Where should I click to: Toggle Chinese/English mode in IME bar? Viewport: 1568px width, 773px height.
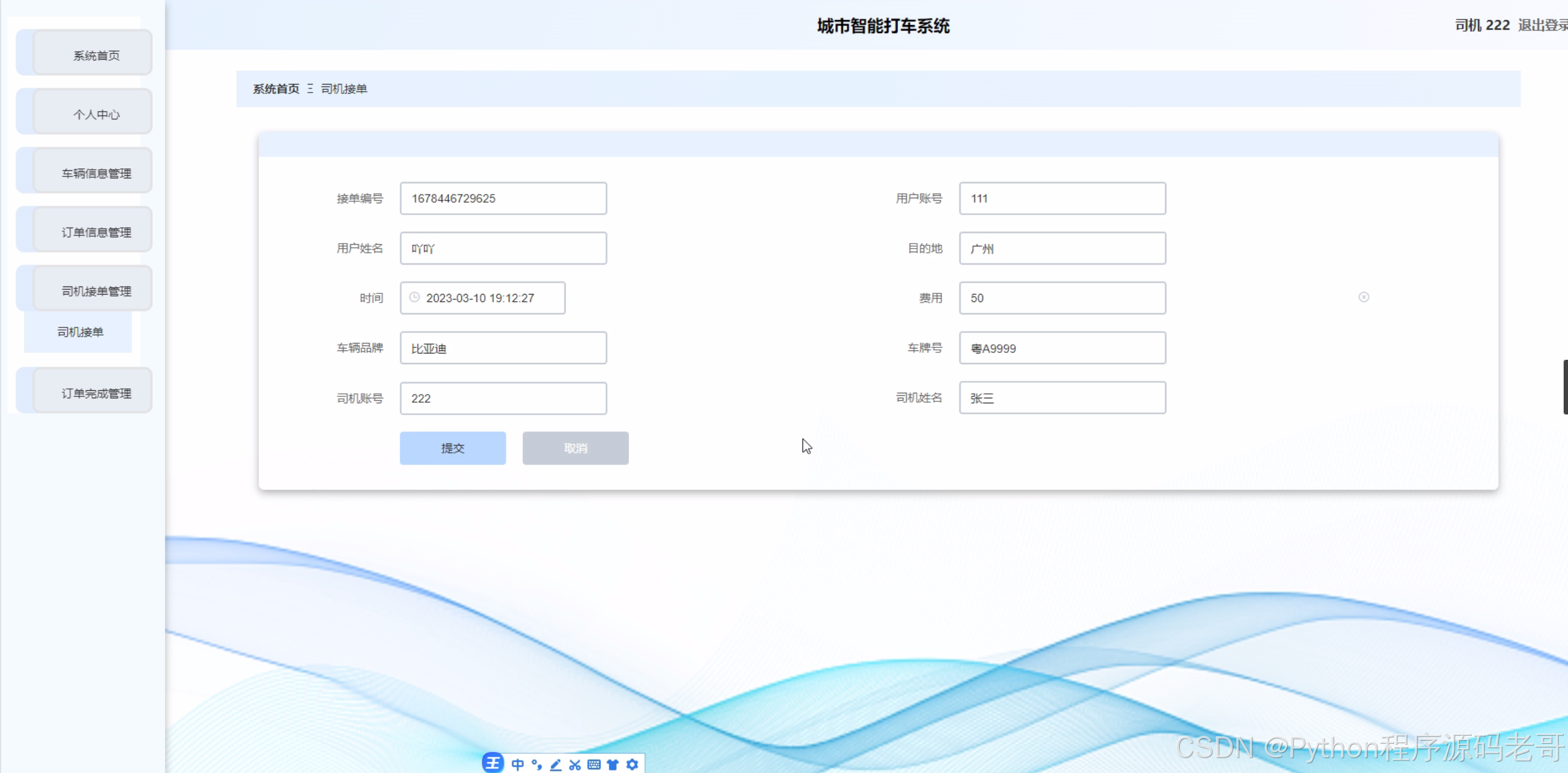(x=517, y=764)
